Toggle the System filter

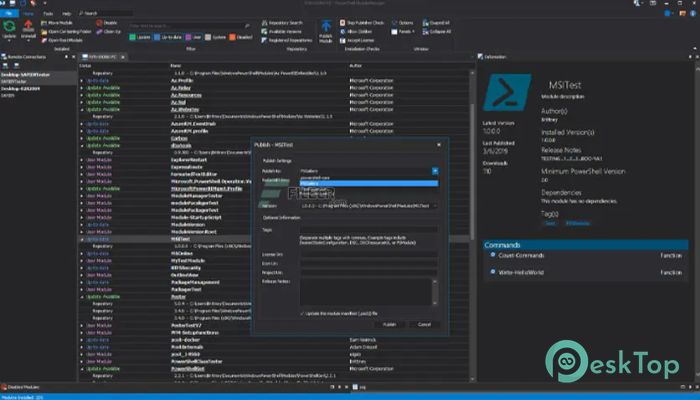[x=216, y=38]
